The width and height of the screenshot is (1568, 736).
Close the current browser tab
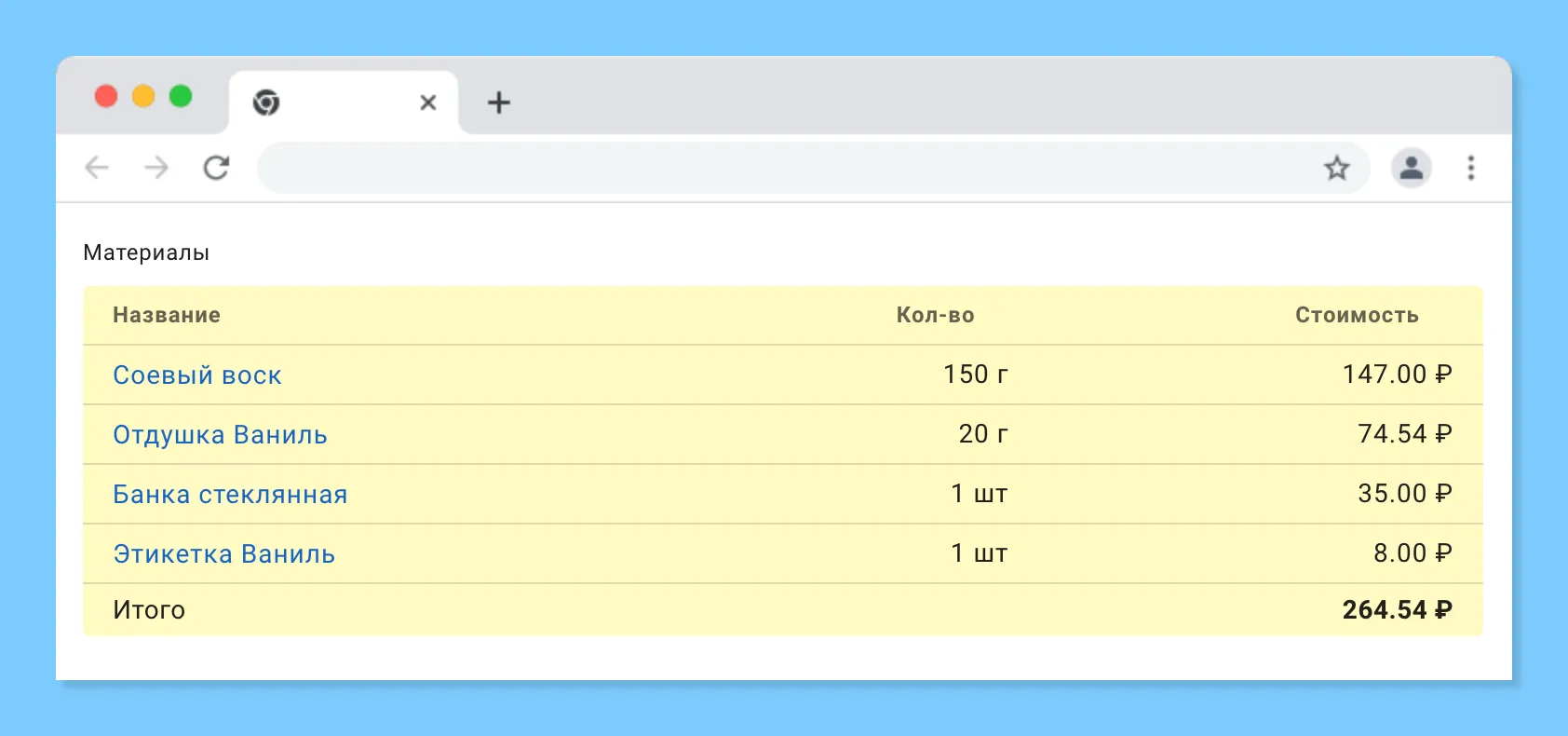click(428, 102)
